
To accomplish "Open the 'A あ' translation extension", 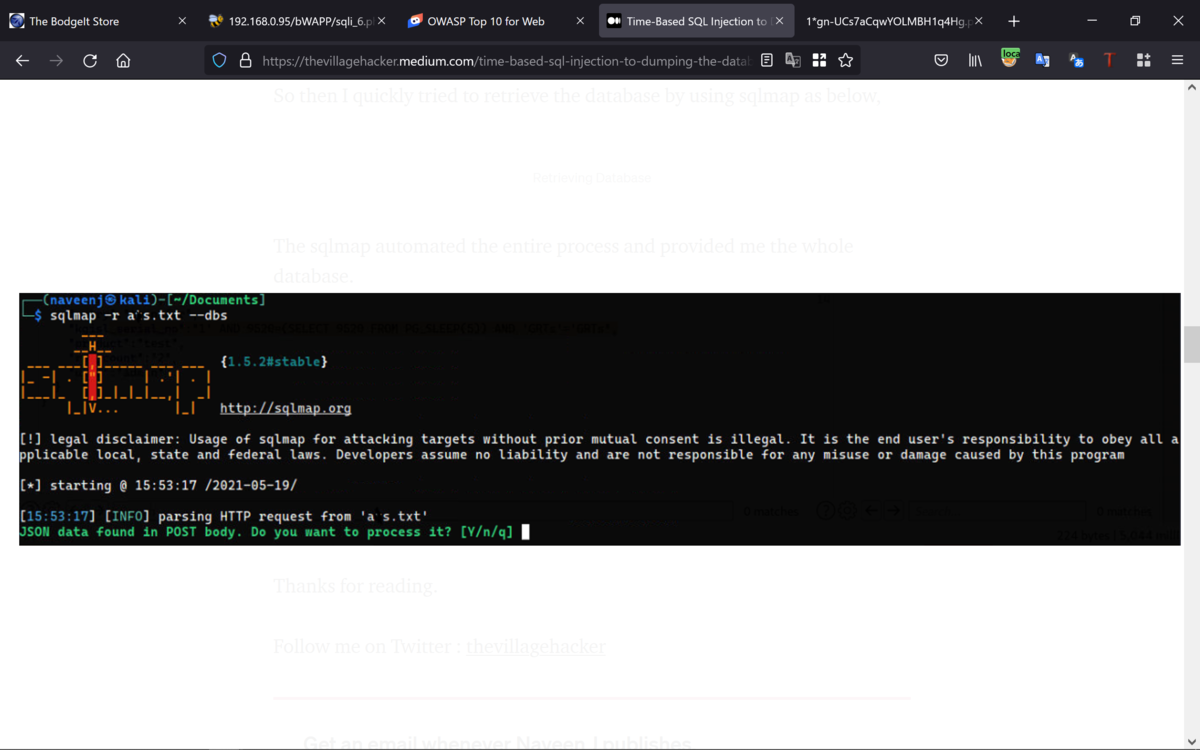I will click(1076, 61).
